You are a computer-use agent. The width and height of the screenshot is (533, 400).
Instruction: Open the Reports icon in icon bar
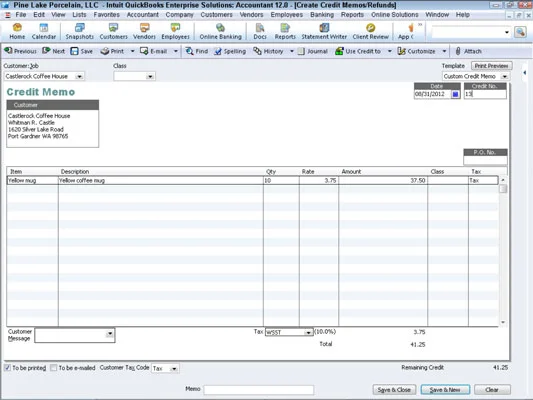pos(285,31)
